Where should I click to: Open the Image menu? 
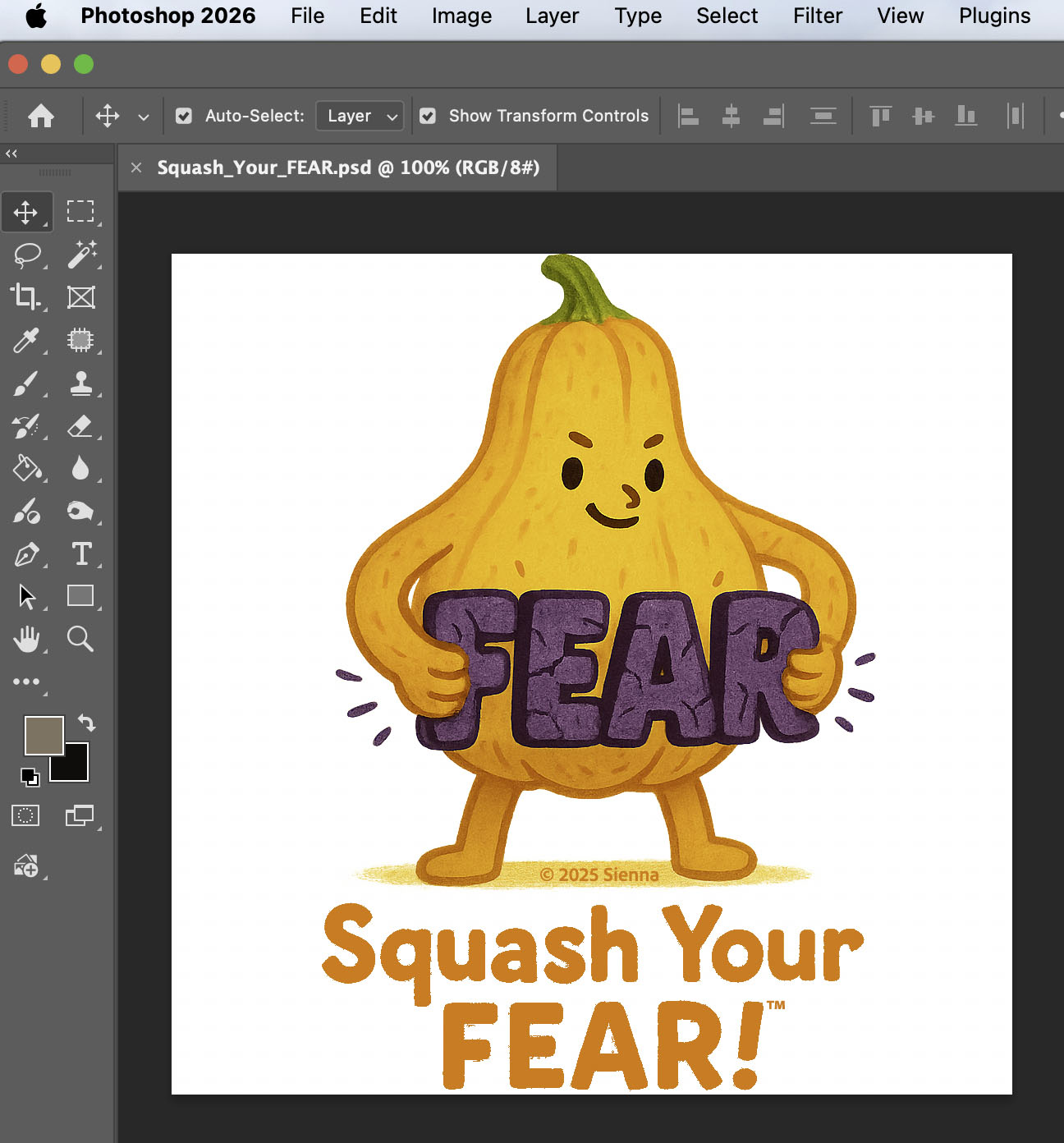pyautogui.click(x=462, y=16)
